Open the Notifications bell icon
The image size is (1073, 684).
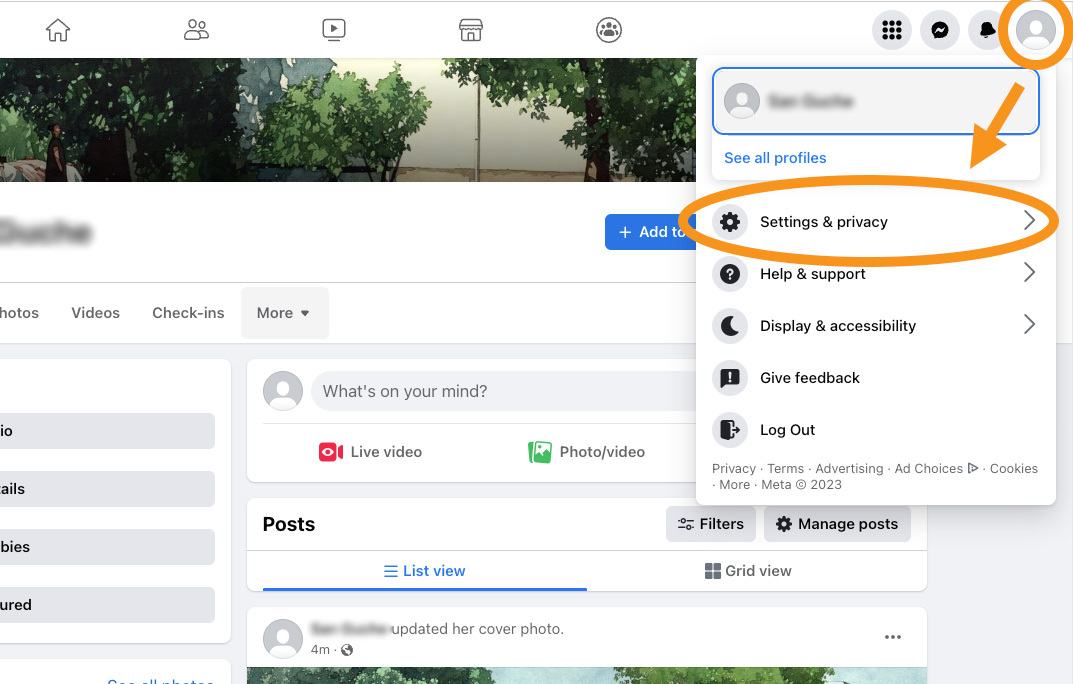[987, 31]
